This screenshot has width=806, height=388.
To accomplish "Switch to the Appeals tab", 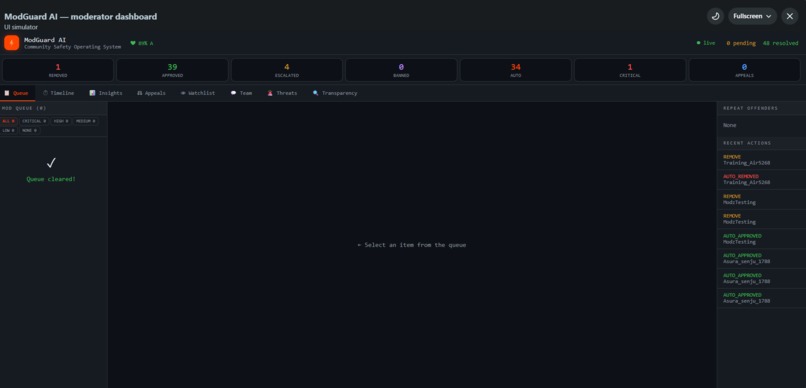I will click(x=152, y=93).
